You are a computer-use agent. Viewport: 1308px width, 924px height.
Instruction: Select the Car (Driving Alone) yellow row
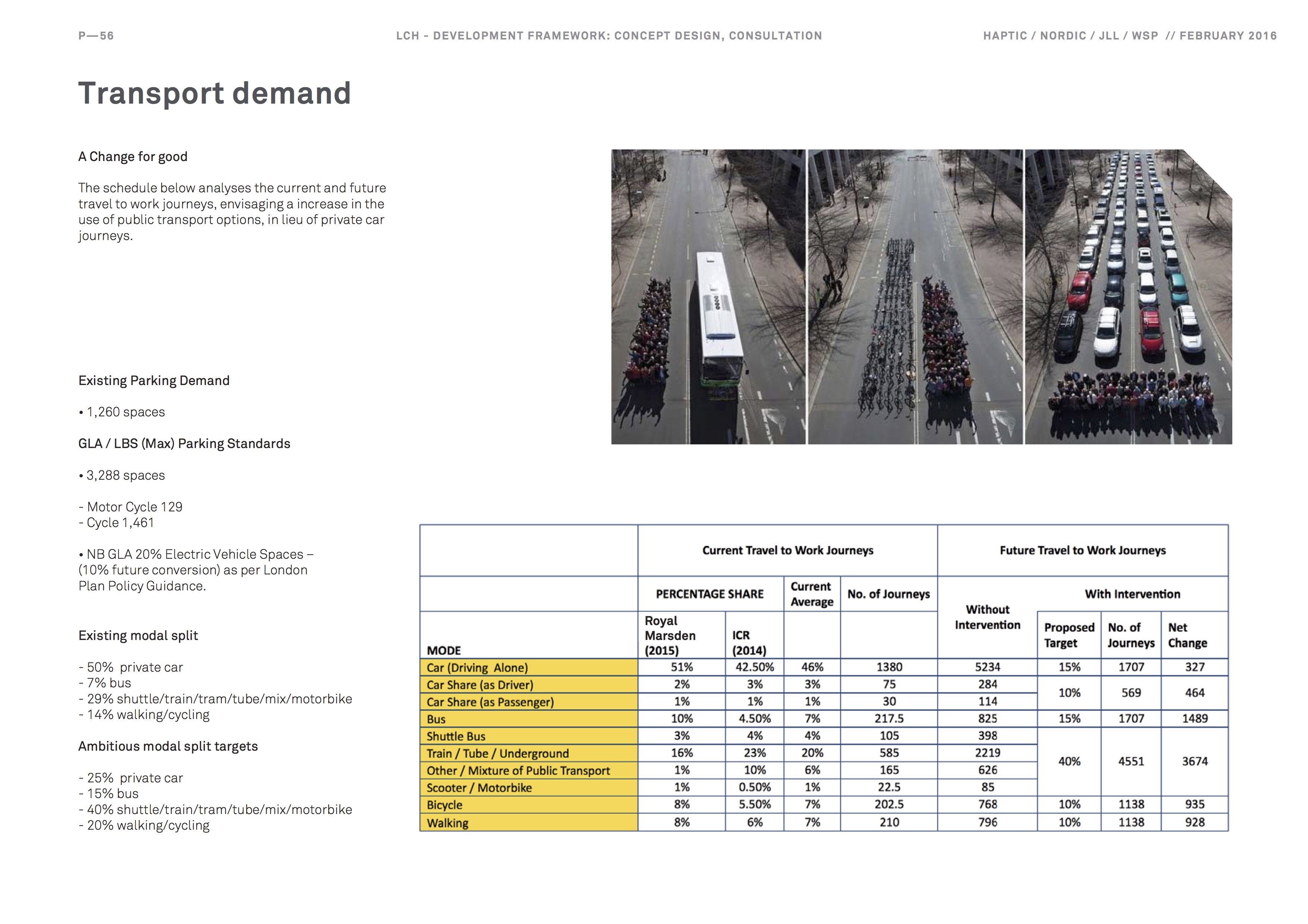pos(528,667)
